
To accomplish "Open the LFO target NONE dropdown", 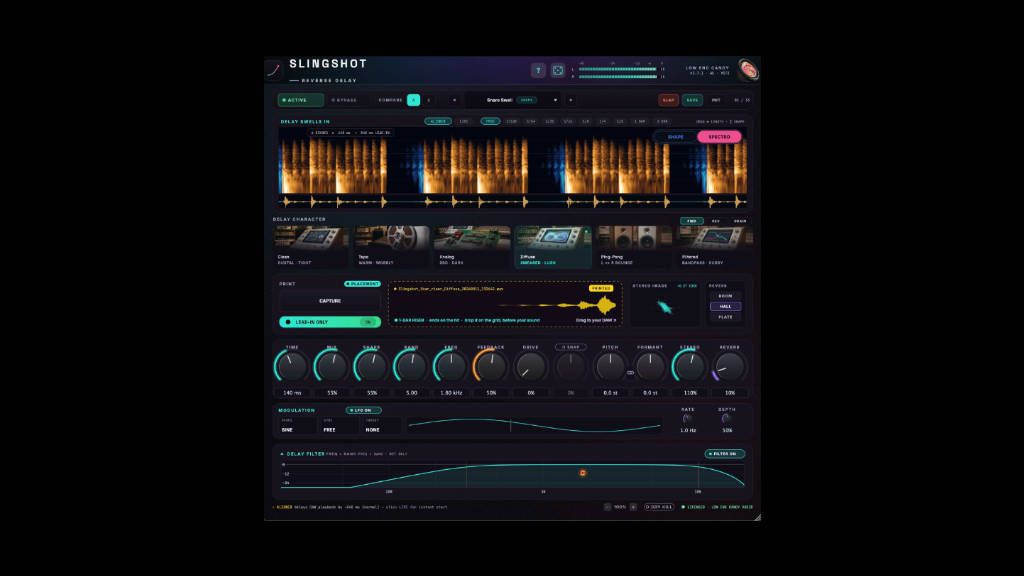I will click(x=381, y=426).
